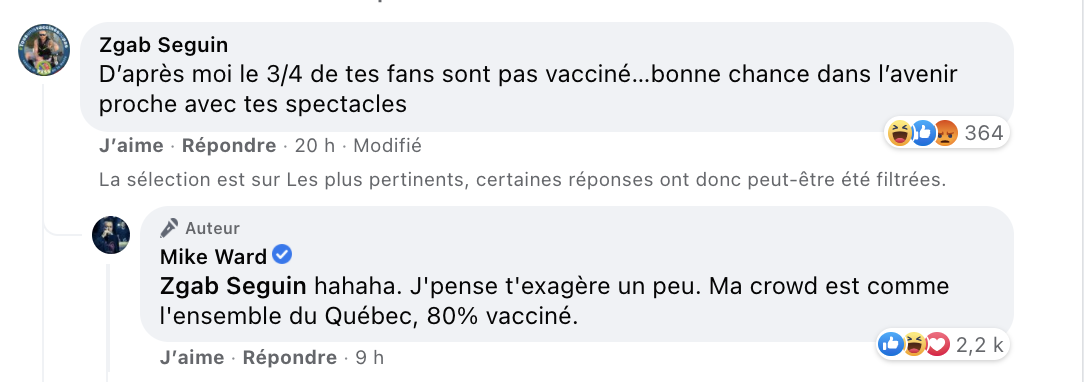The image size is (1084, 382).
Task: Click the 20 h timestamp
Action: 315,146
